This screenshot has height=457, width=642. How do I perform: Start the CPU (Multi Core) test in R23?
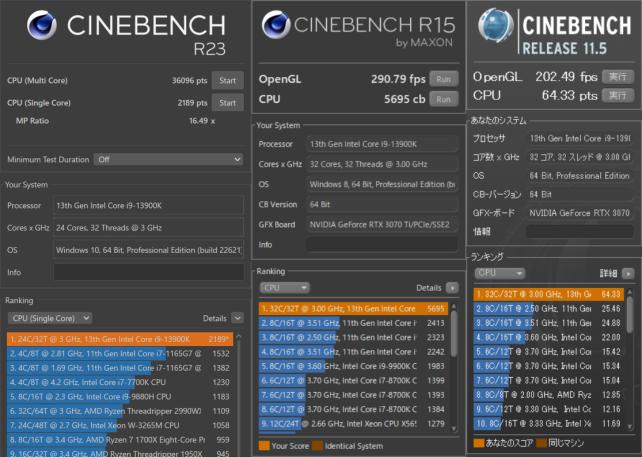tap(227, 80)
